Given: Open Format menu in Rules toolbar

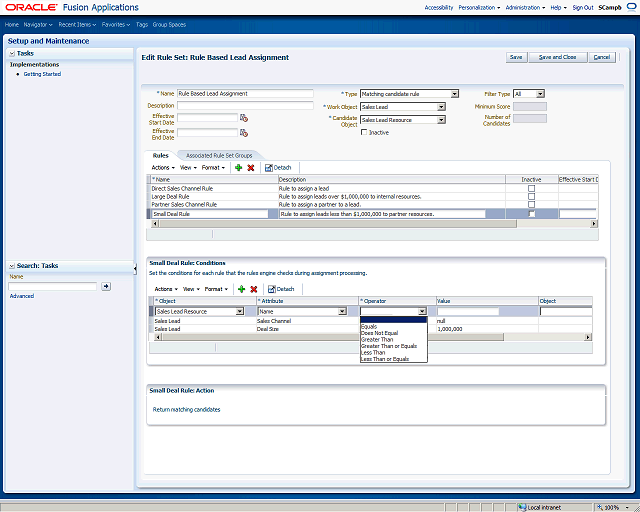Looking at the screenshot, I should coord(213,167).
